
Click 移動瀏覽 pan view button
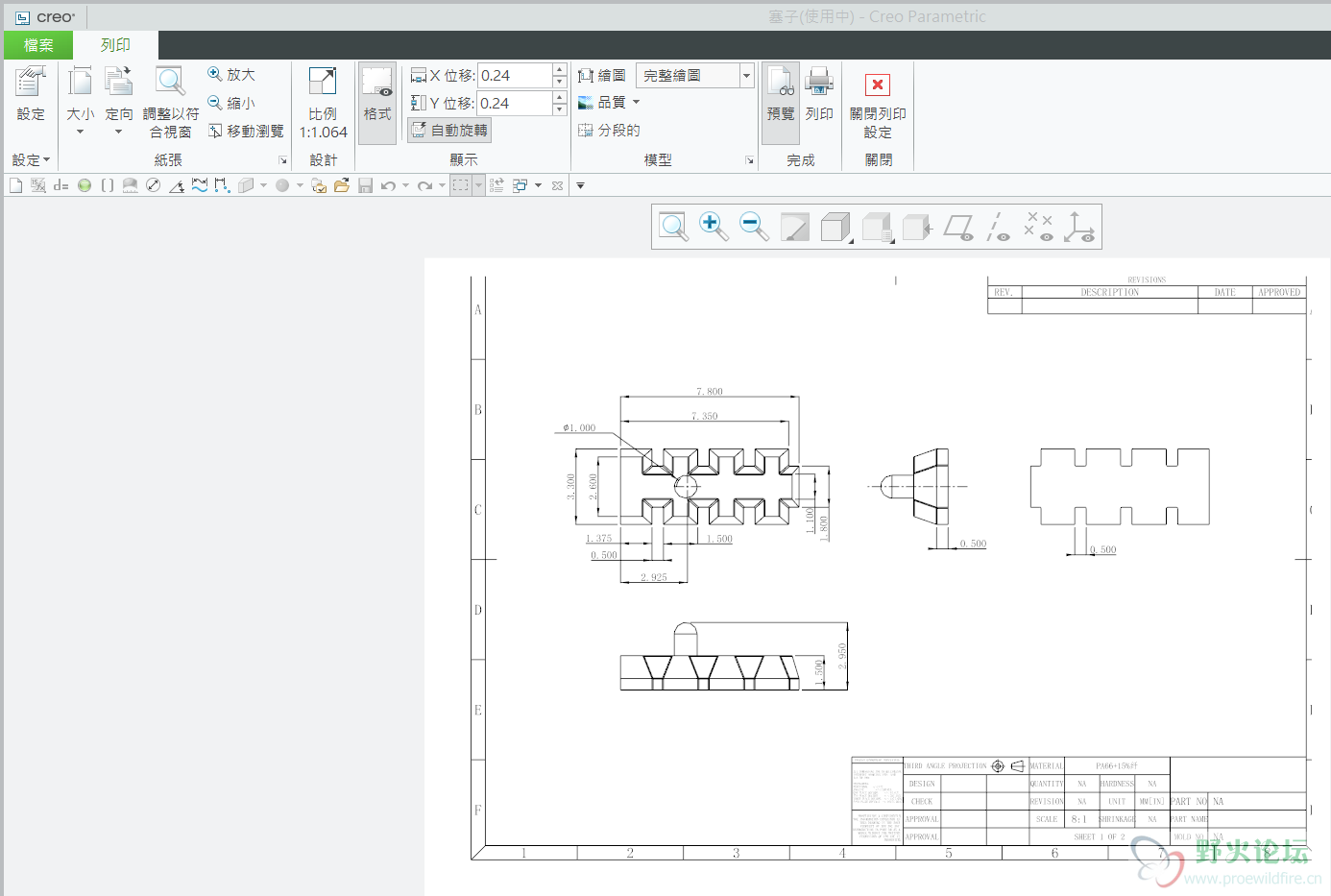point(246,131)
